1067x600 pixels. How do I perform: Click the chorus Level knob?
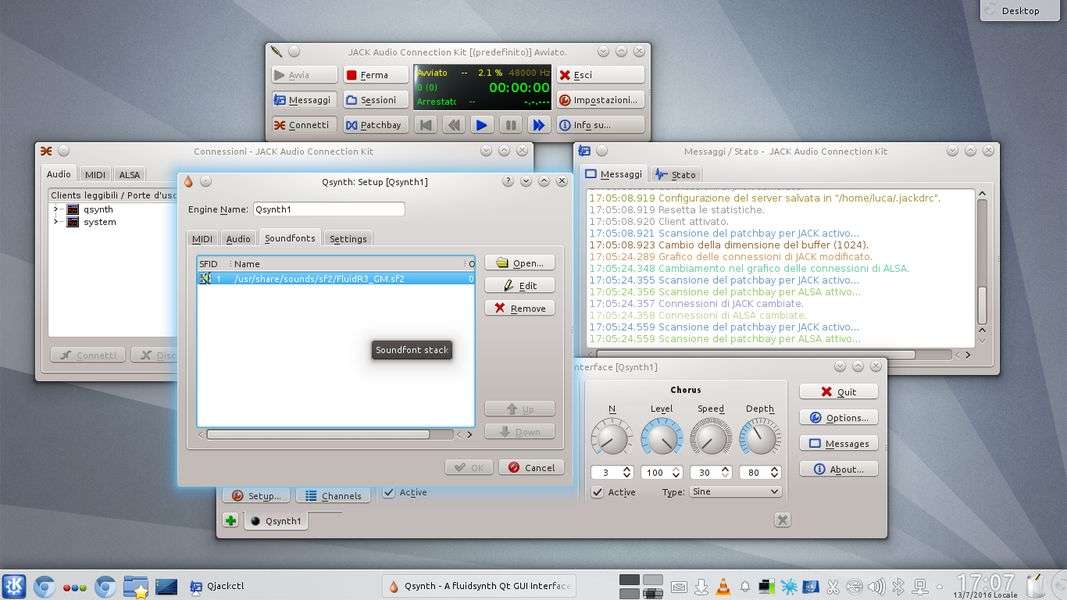[x=661, y=437]
